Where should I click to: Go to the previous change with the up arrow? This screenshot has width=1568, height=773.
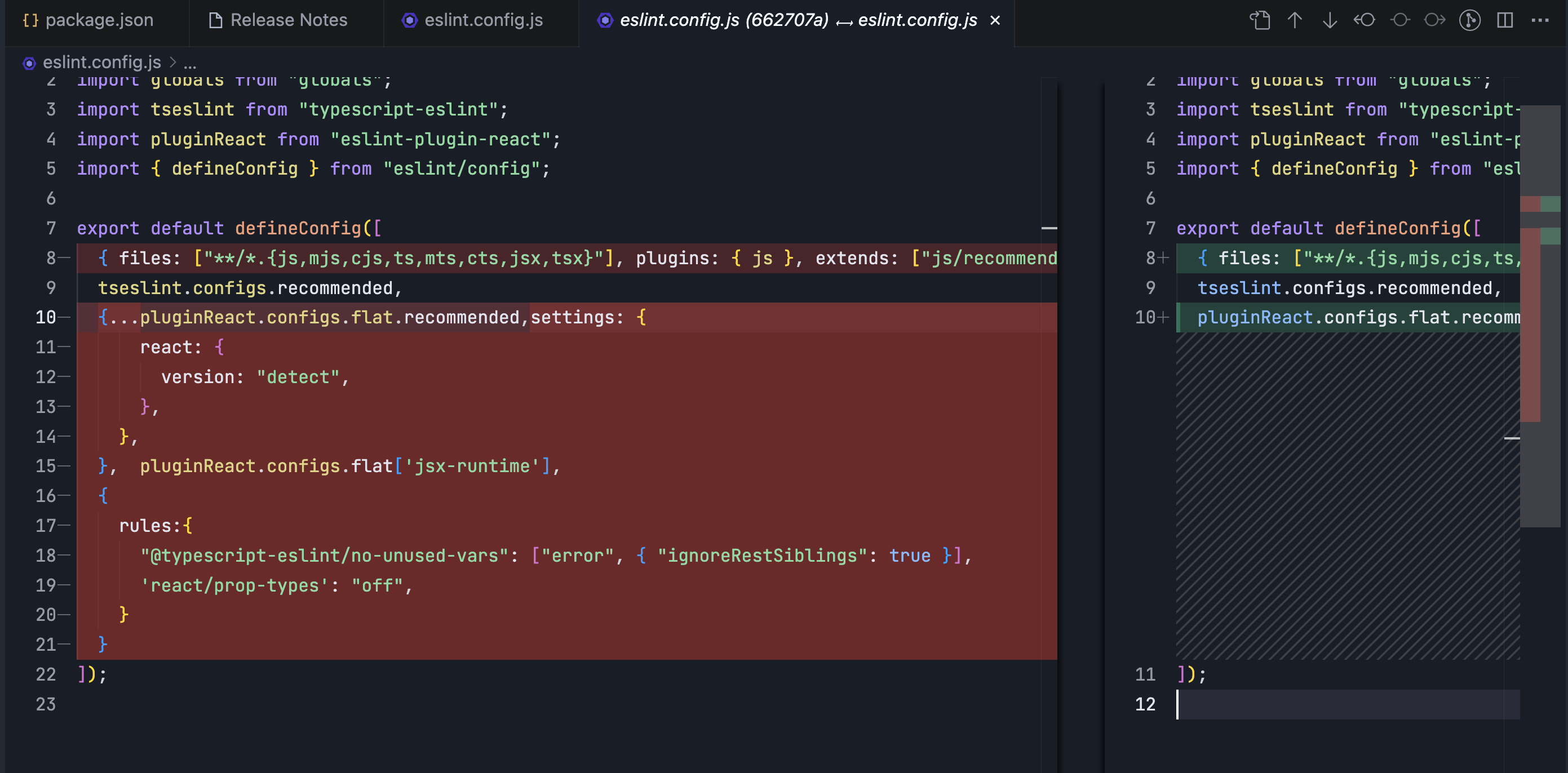(1295, 21)
